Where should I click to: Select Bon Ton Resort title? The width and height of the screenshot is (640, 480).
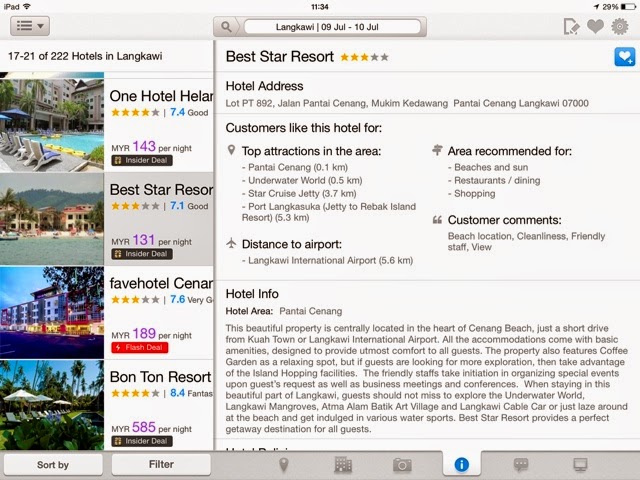[160, 377]
